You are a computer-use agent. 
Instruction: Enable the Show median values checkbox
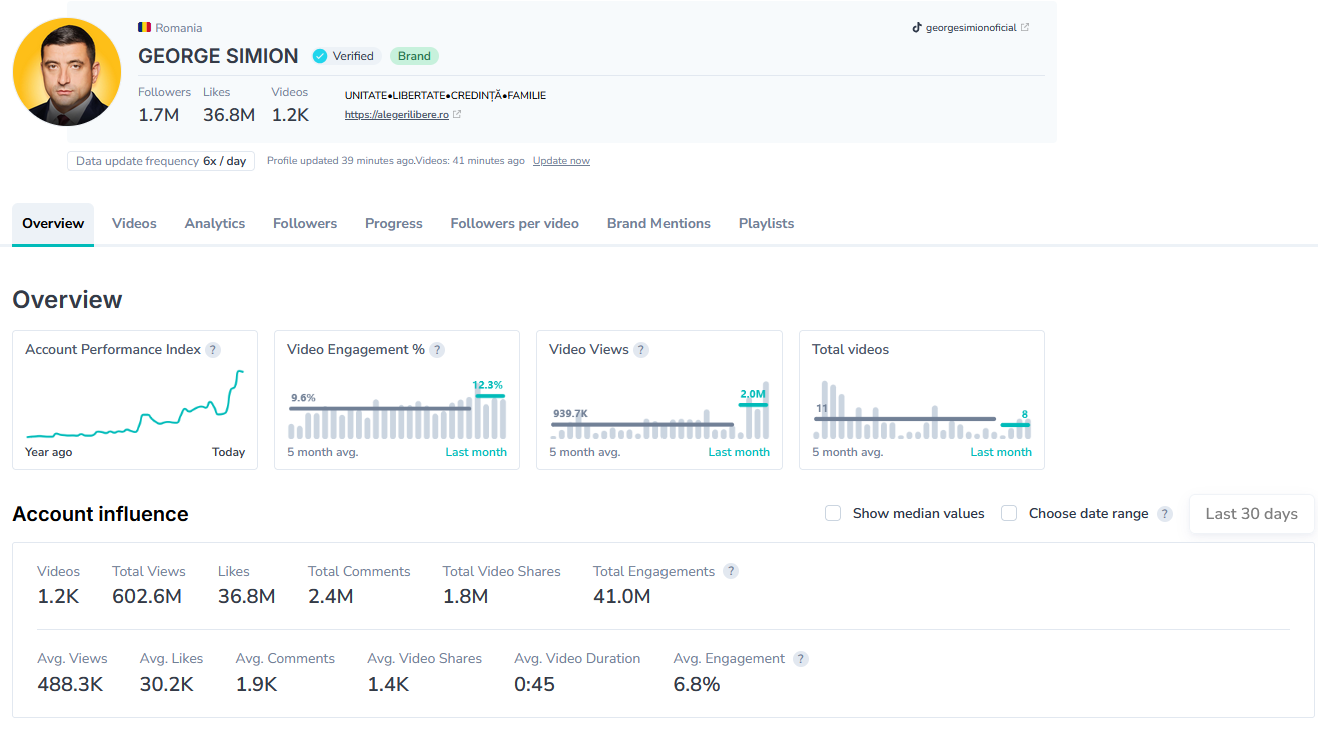point(833,513)
